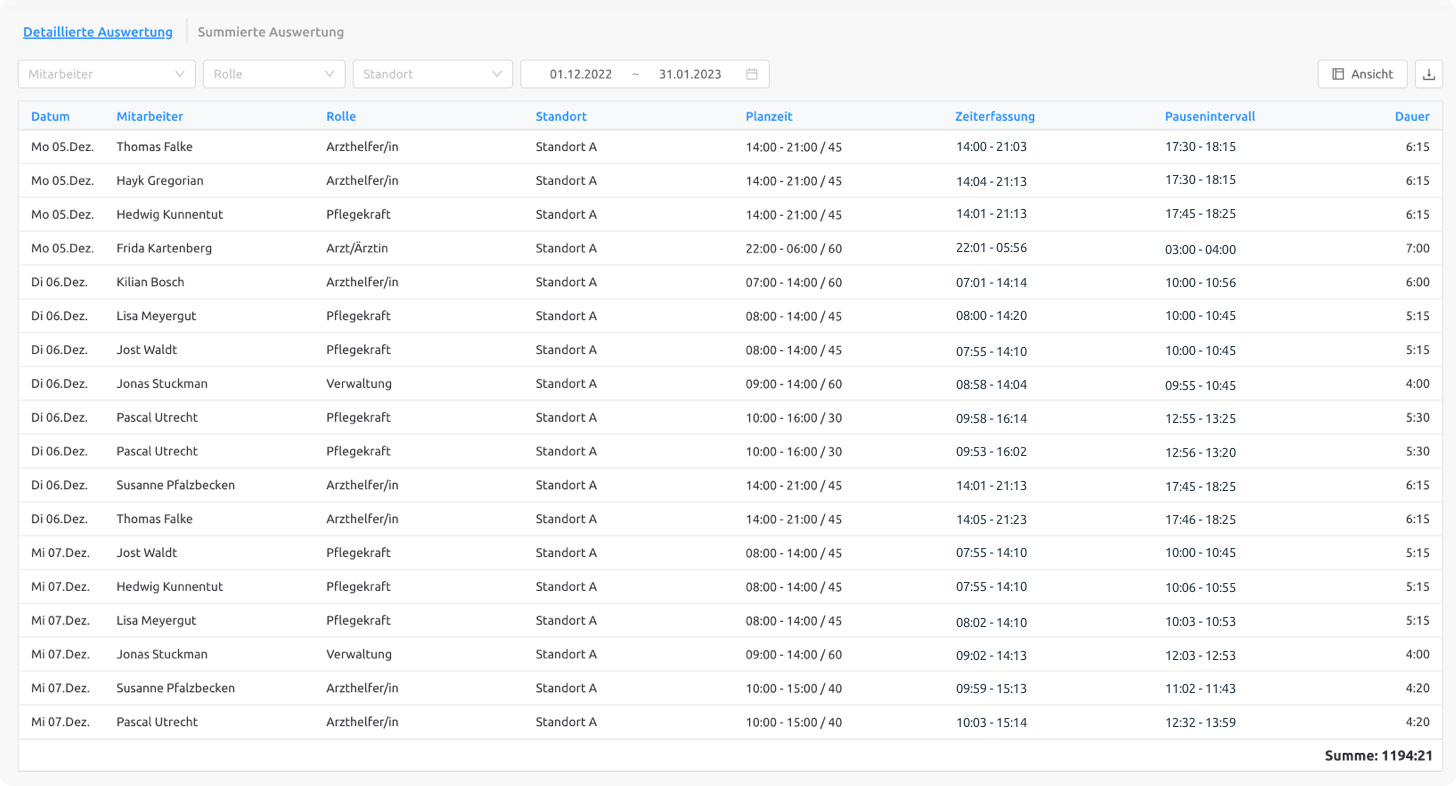Click the 07:00 - 14:00 / 60 Planzeit cell
1456x786 pixels.
coord(794,282)
